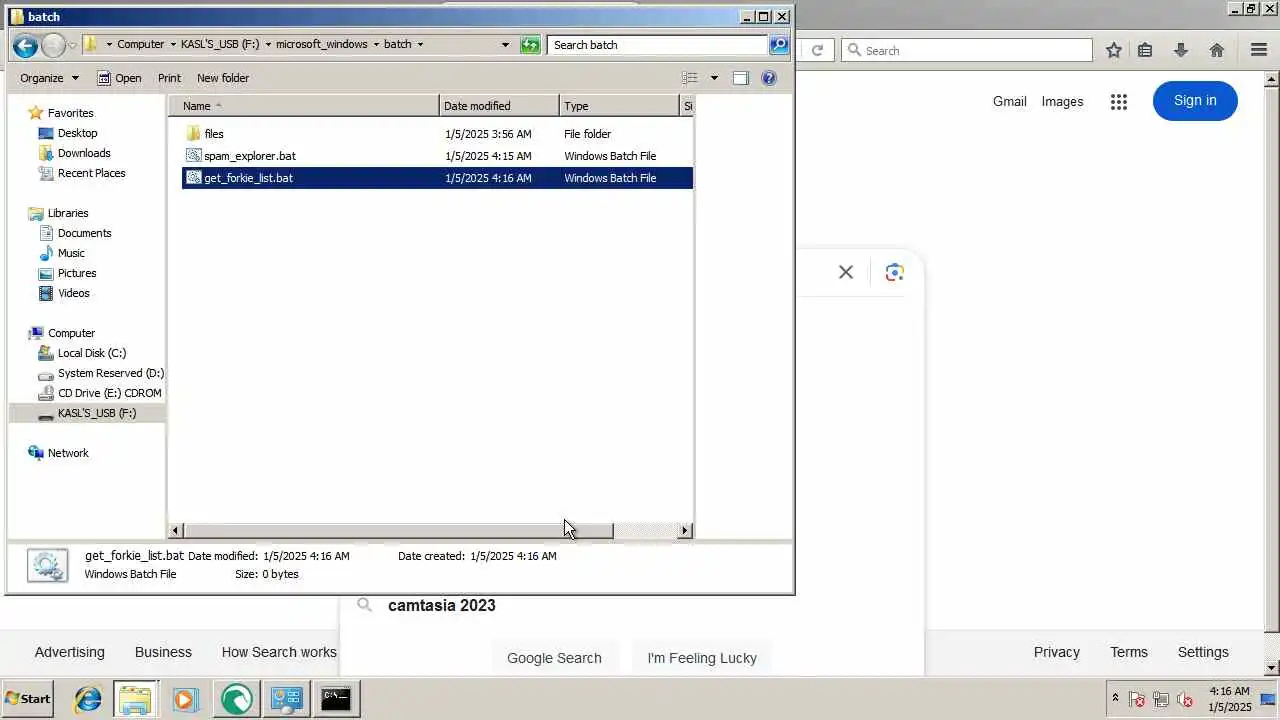The height and width of the screenshot is (720, 1280).
Task: Open the view options dropdown arrow
Action: [714, 78]
